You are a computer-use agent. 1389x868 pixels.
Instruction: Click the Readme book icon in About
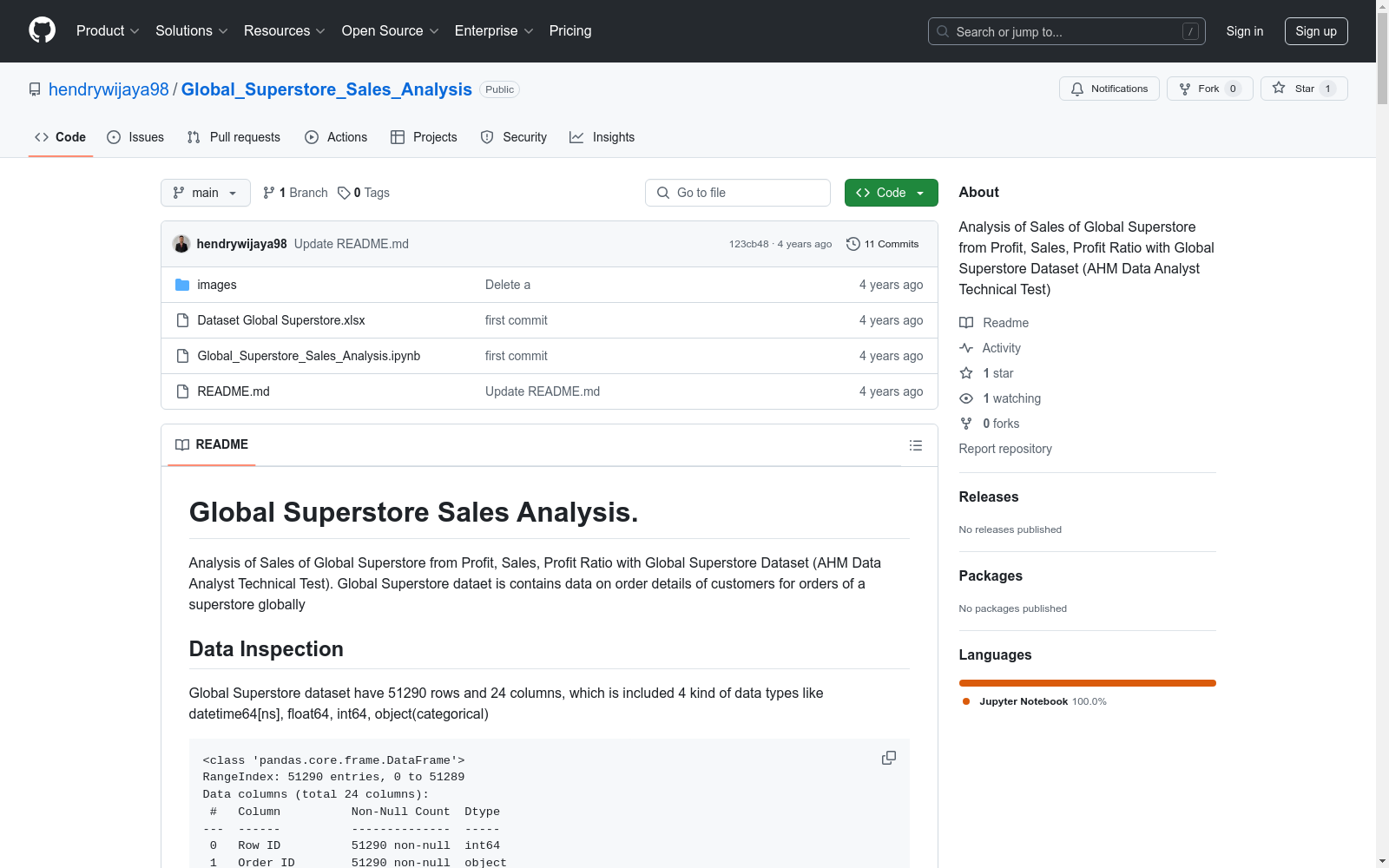[x=966, y=323]
